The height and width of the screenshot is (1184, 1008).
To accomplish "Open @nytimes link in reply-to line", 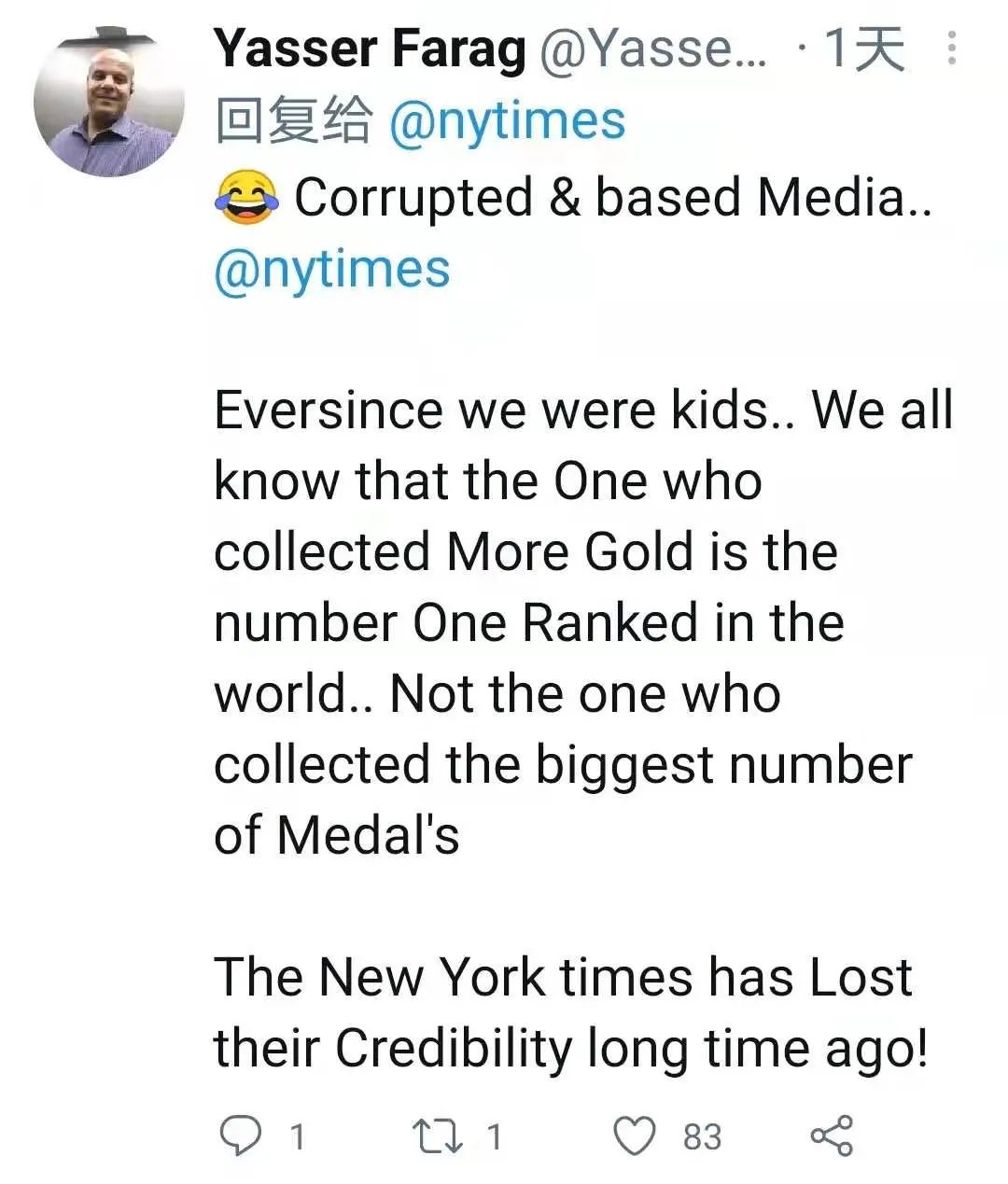I will [507, 121].
